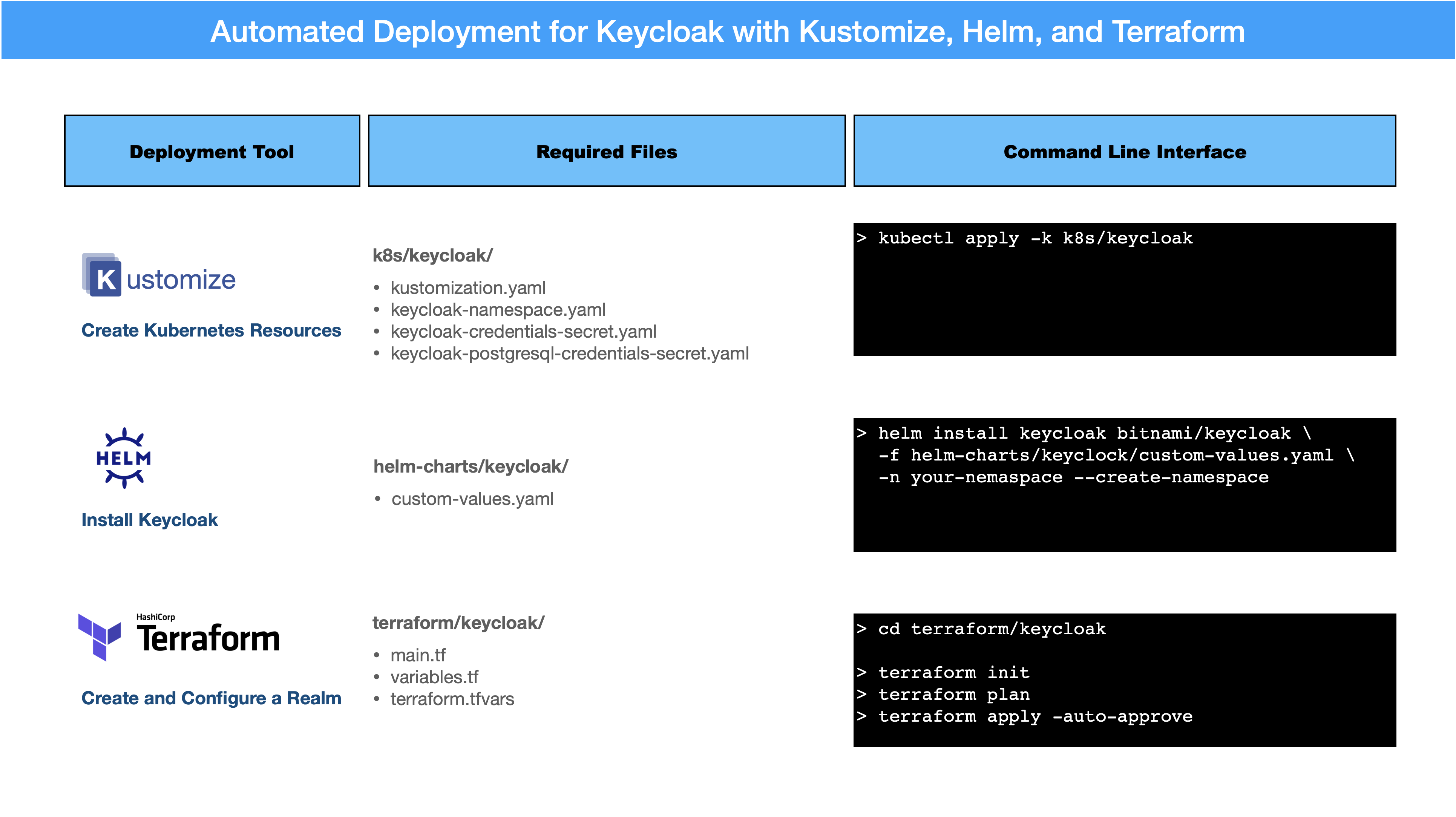The height and width of the screenshot is (817, 1456).
Task: Click the Kustomize logo
Action: pyautogui.click(x=159, y=275)
